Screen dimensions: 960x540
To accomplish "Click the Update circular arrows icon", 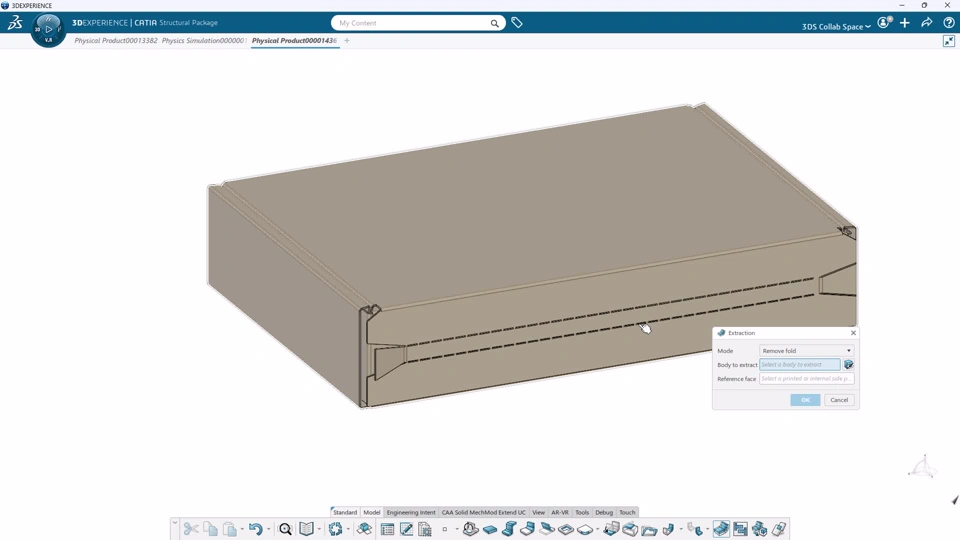I will point(336,528).
